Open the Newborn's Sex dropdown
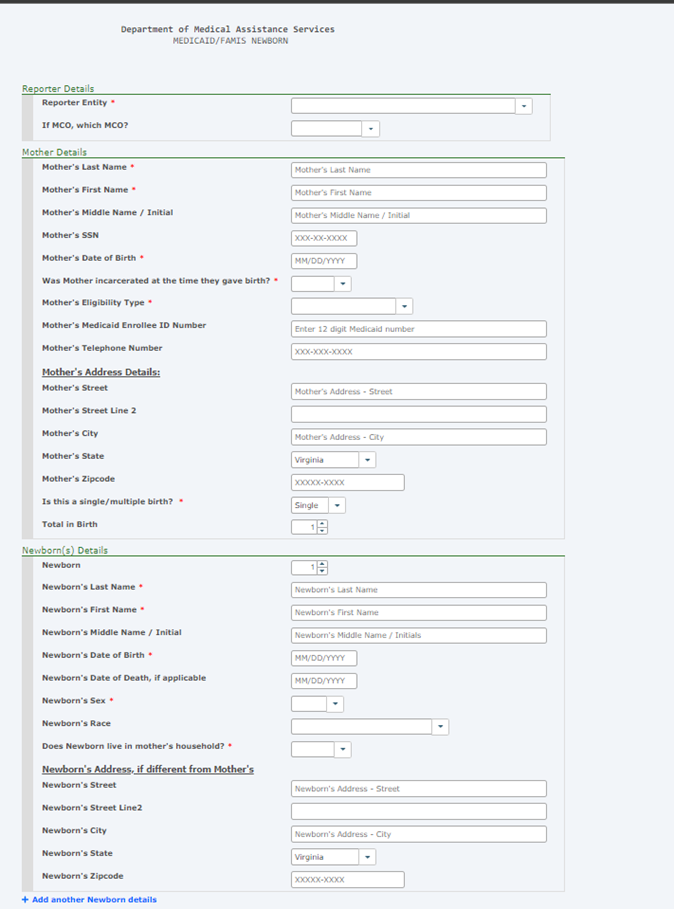This screenshot has height=909, width=674. pos(317,704)
